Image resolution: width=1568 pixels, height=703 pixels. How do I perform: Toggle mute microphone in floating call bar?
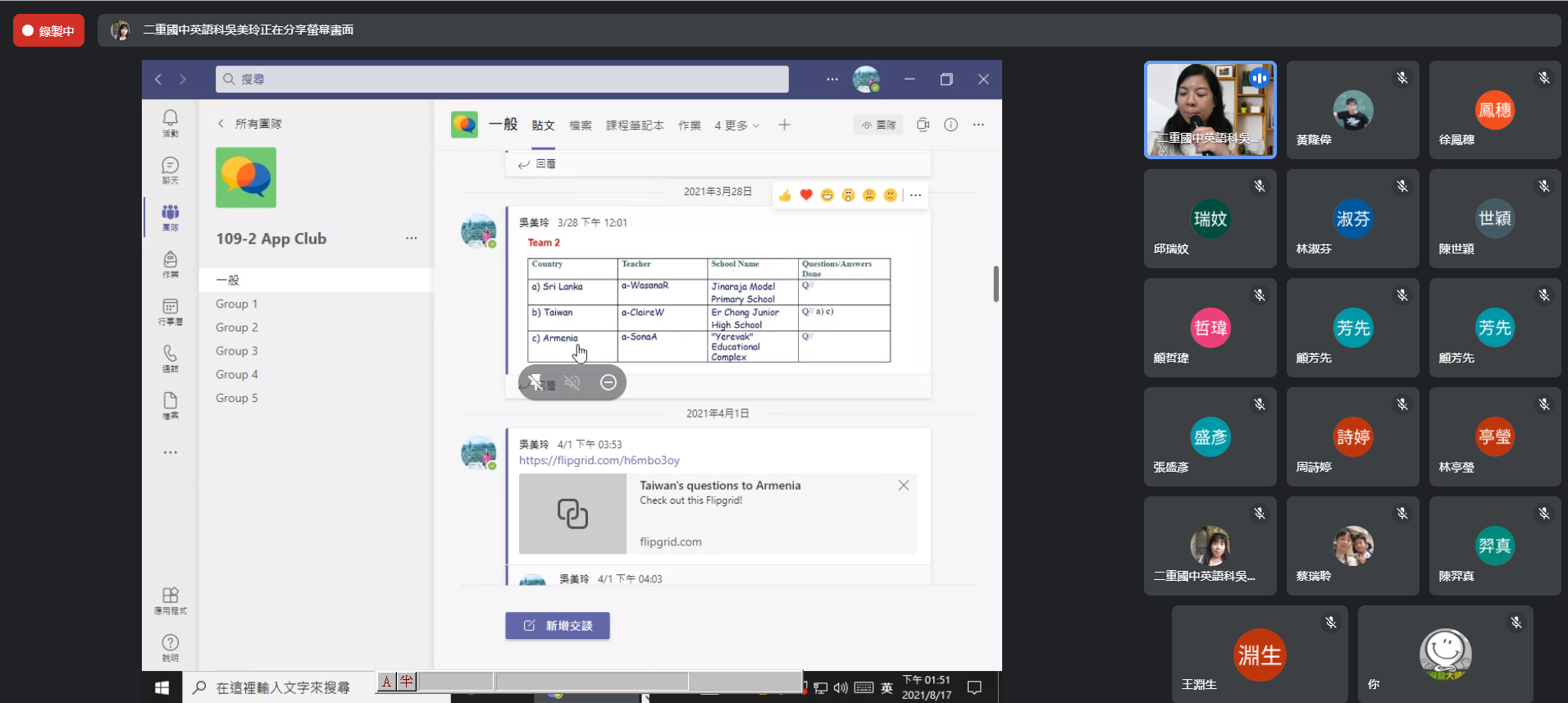click(536, 382)
